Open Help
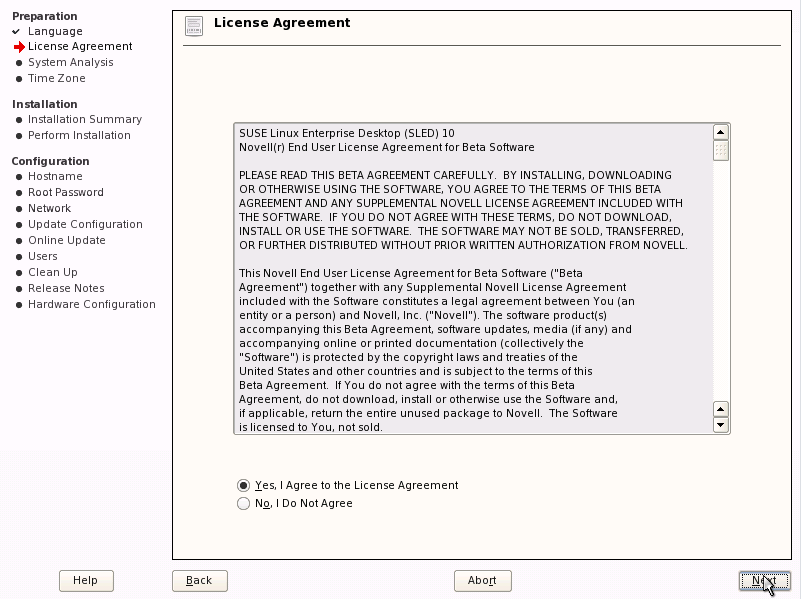This screenshot has height=599, width=801. coord(86,581)
